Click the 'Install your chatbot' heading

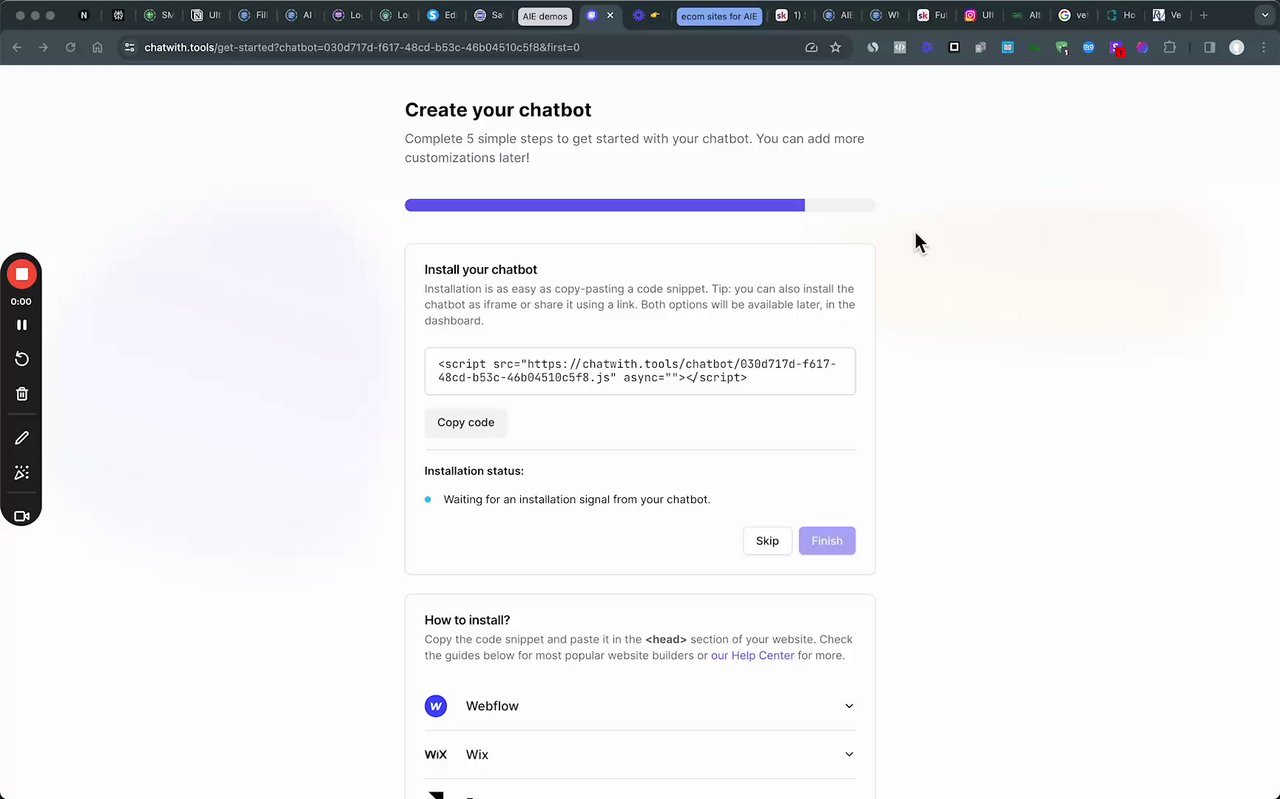tap(481, 270)
